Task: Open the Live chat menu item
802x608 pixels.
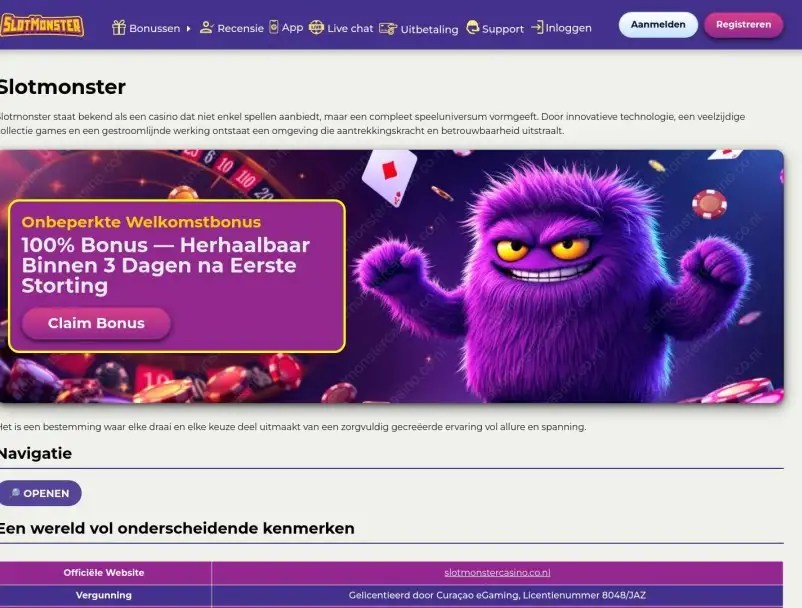Action: click(350, 29)
